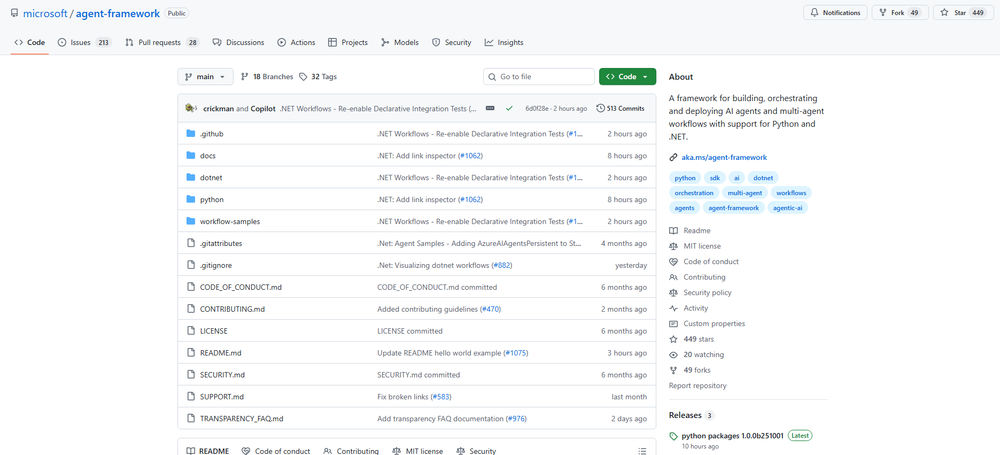Open the Models tab
The height and width of the screenshot is (455, 1000).
(400, 42)
